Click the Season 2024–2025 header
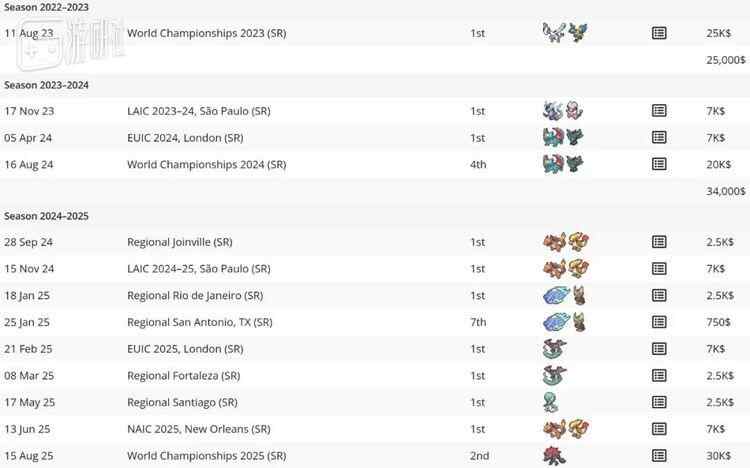The width and height of the screenshot is (750, 468). pos(46,216)
